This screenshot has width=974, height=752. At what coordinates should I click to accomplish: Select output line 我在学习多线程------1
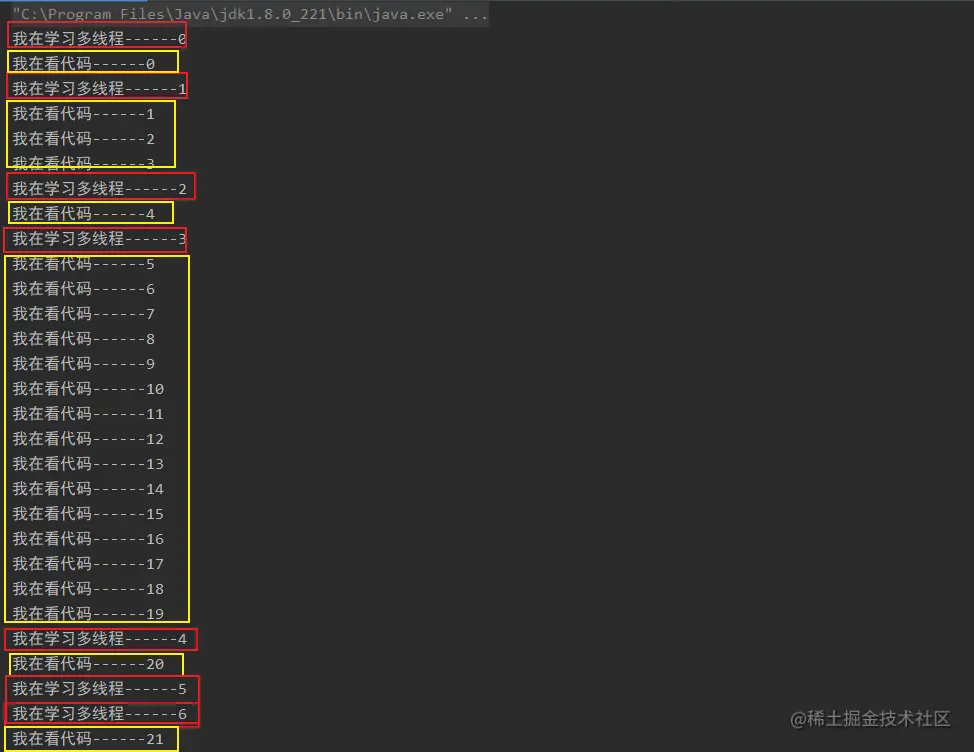[99, 89]
